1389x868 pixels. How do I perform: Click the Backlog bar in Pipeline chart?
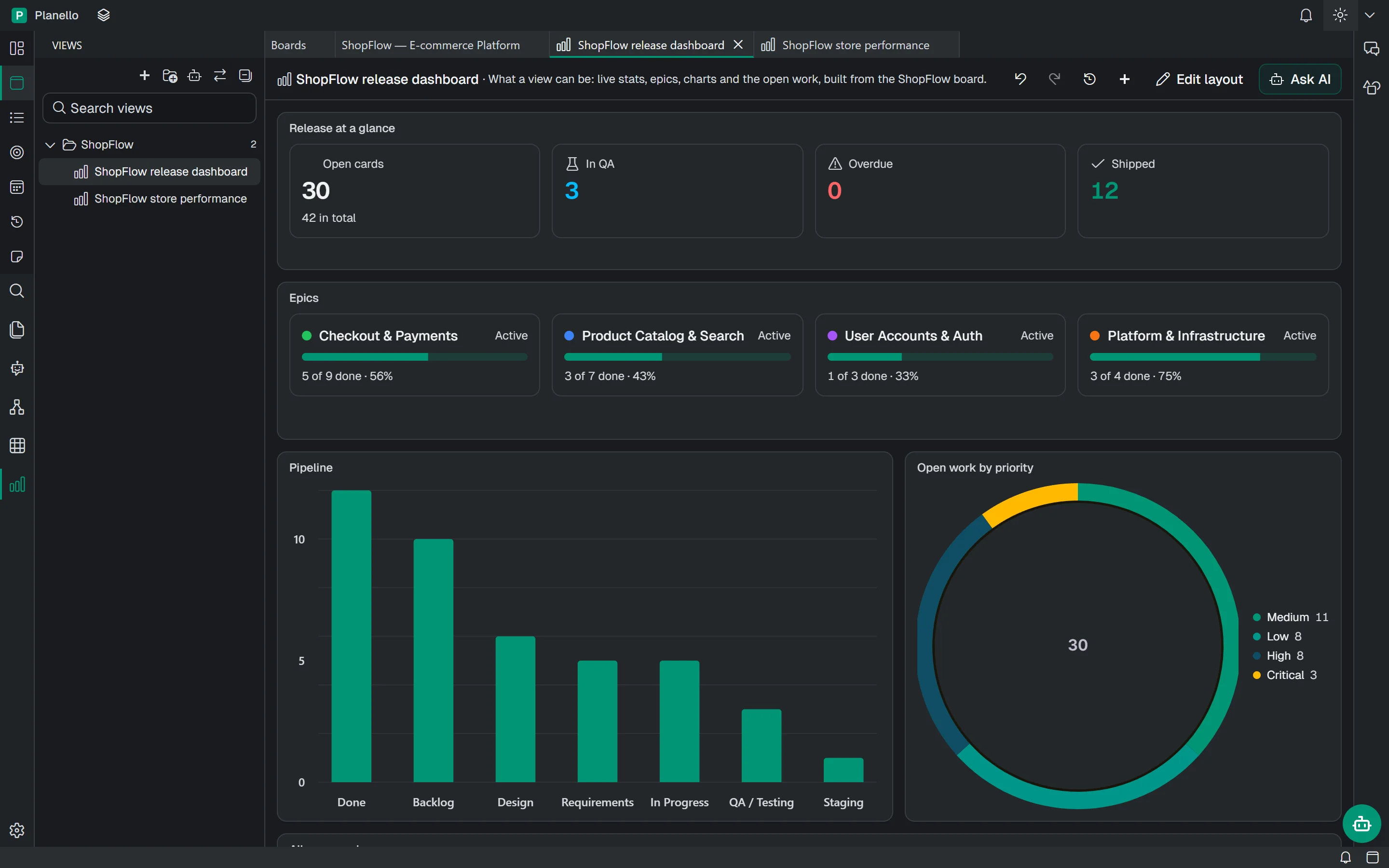[x=434, y=660]
